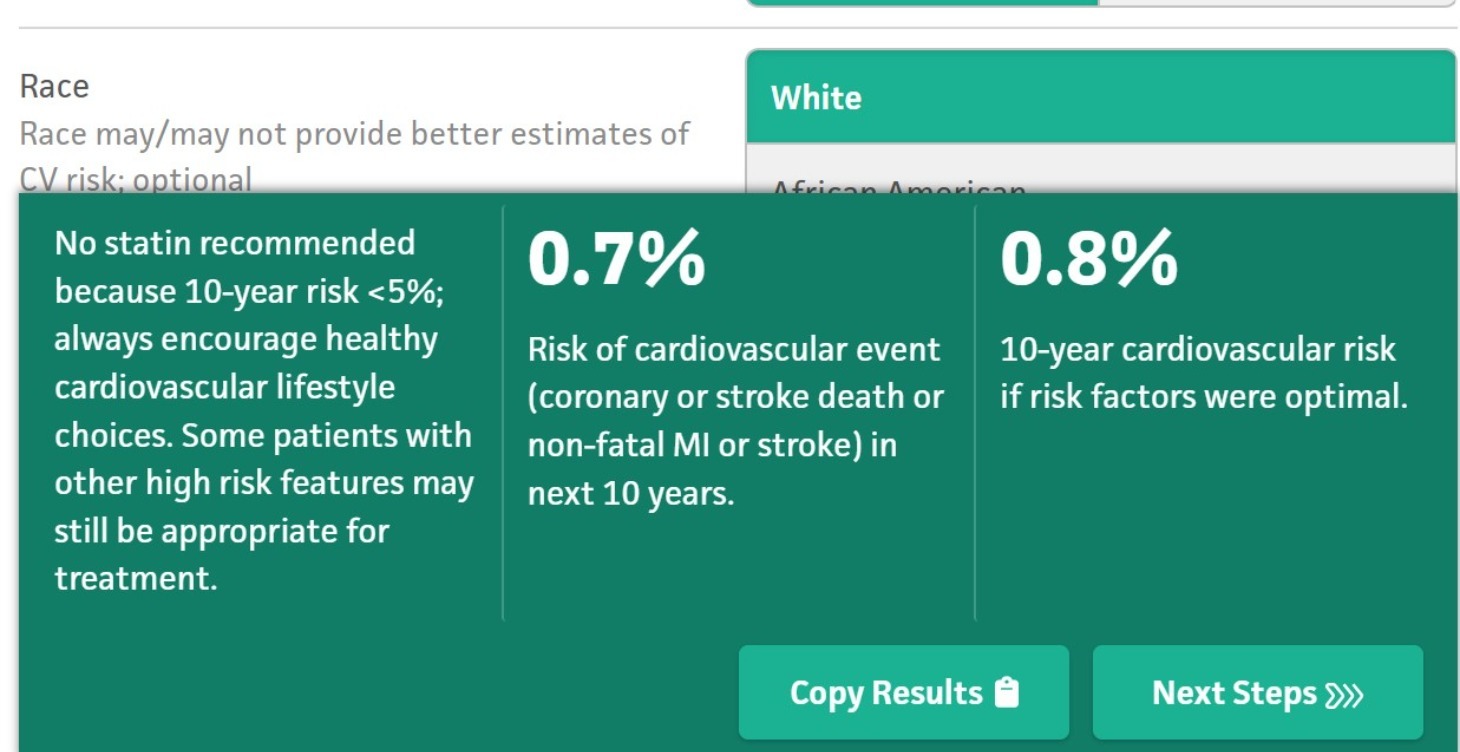Viewport: 1460px width, 752px height.
Task: Click the 0.8% optimal risk value
Action: click(1088, 259)
